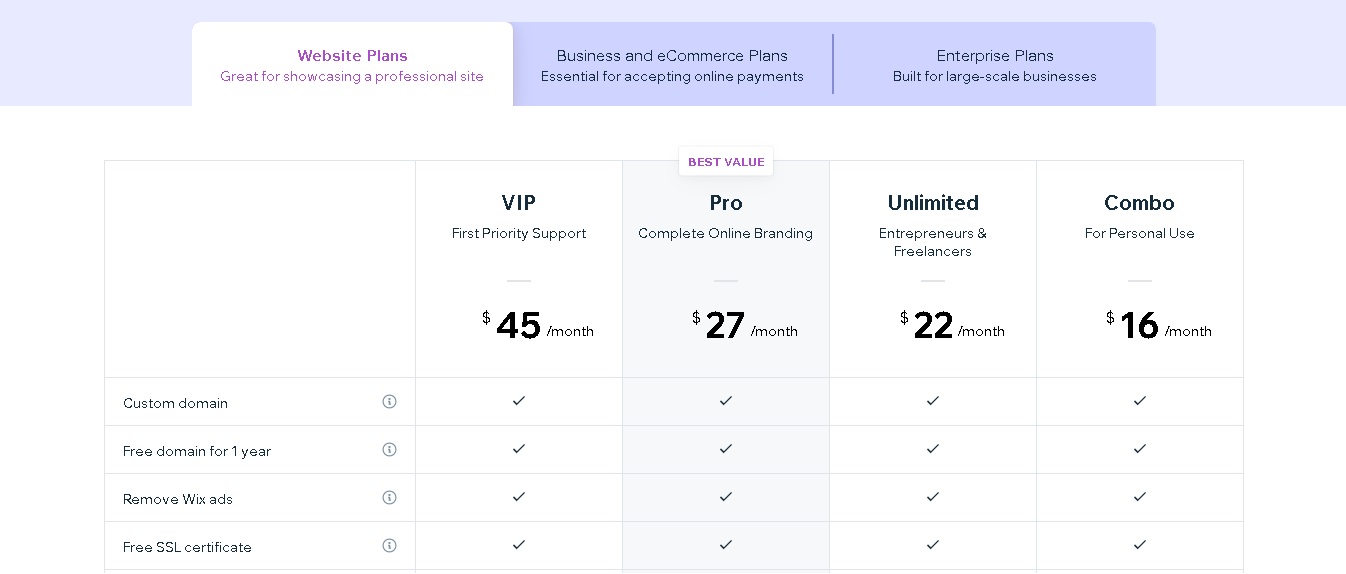Screen dimensions: 1346x574
Task: Click Combo checkmark in Free SSL certificate row
Action: point(1139,544)
